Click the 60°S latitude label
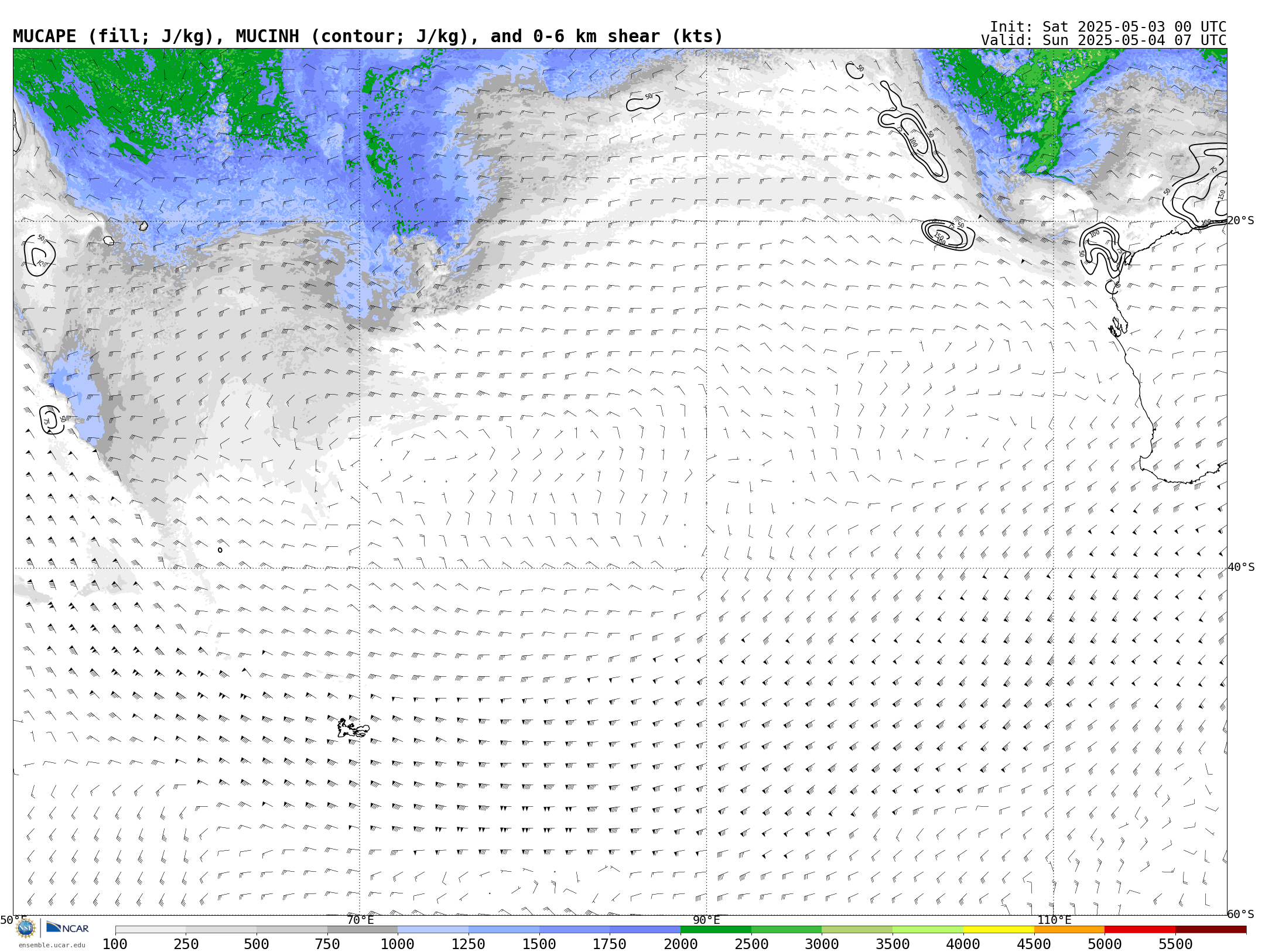Screen dimensions: 1265x952 pos(1241,914)
